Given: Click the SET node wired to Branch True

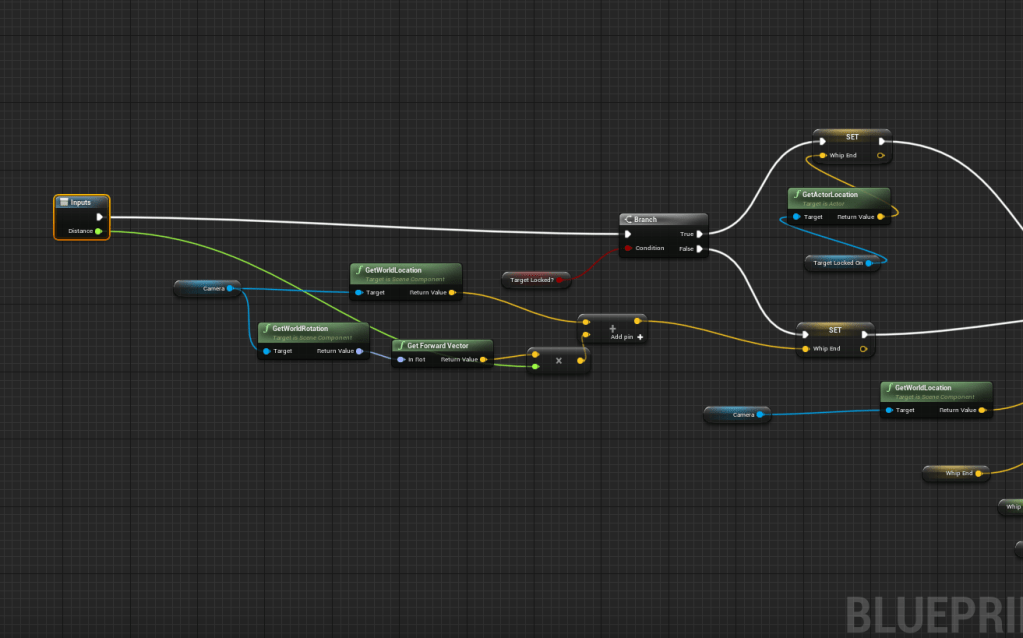Looking at the screenshot, I should click(851, 135).
